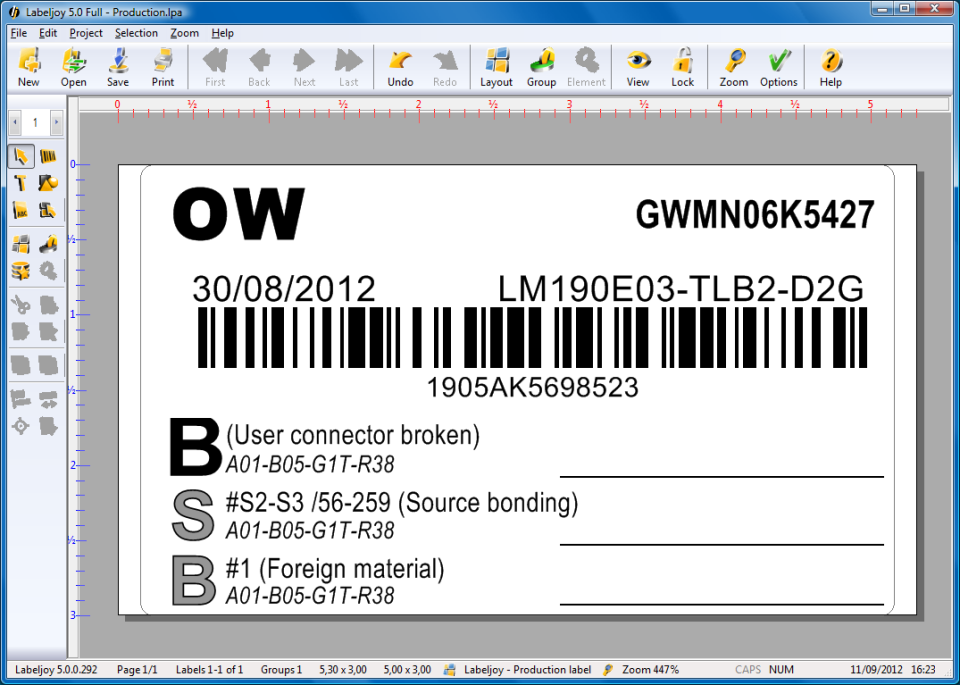Open the Edit menu
The height and width of the screenshot is (685, 960).
pos(48,33)
